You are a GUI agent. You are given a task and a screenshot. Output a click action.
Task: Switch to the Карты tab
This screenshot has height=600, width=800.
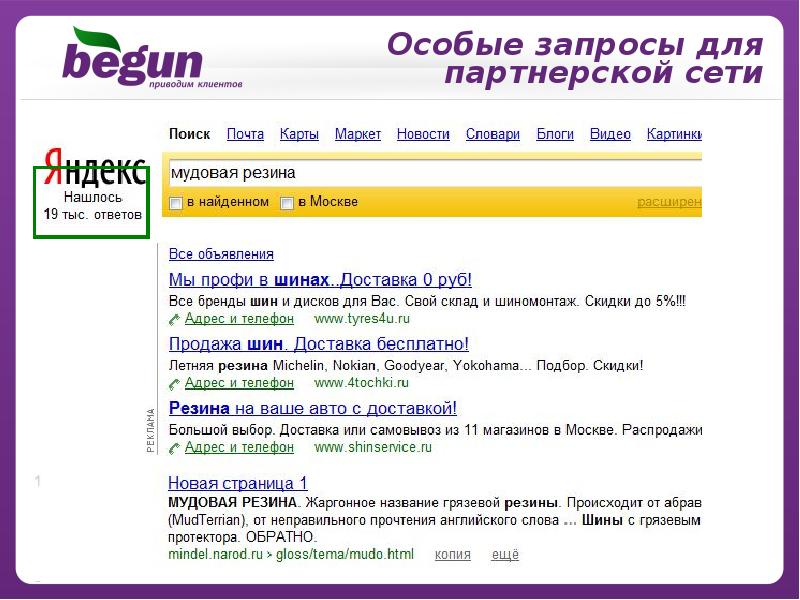coord(299,134)
